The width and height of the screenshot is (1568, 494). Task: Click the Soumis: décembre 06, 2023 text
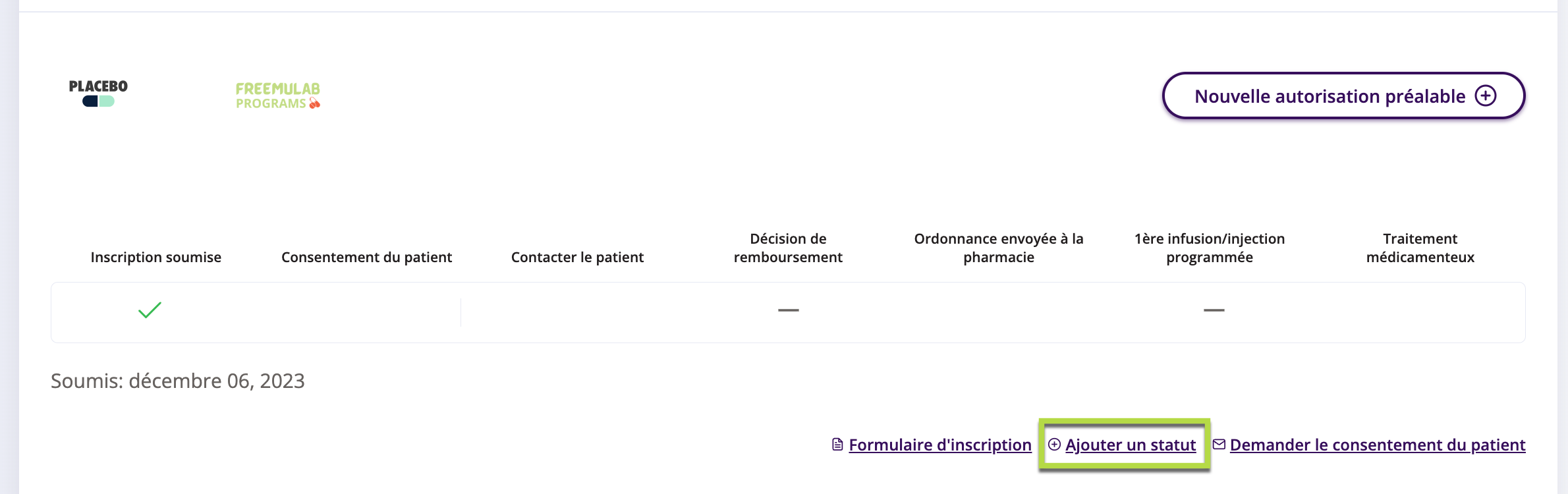pos(178,381)
